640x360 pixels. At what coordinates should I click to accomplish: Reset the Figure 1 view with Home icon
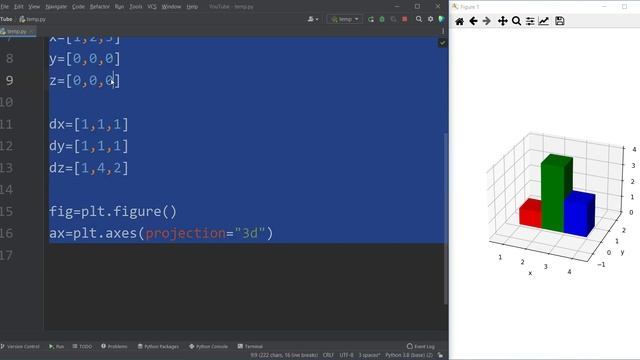[x=459, y=21]
